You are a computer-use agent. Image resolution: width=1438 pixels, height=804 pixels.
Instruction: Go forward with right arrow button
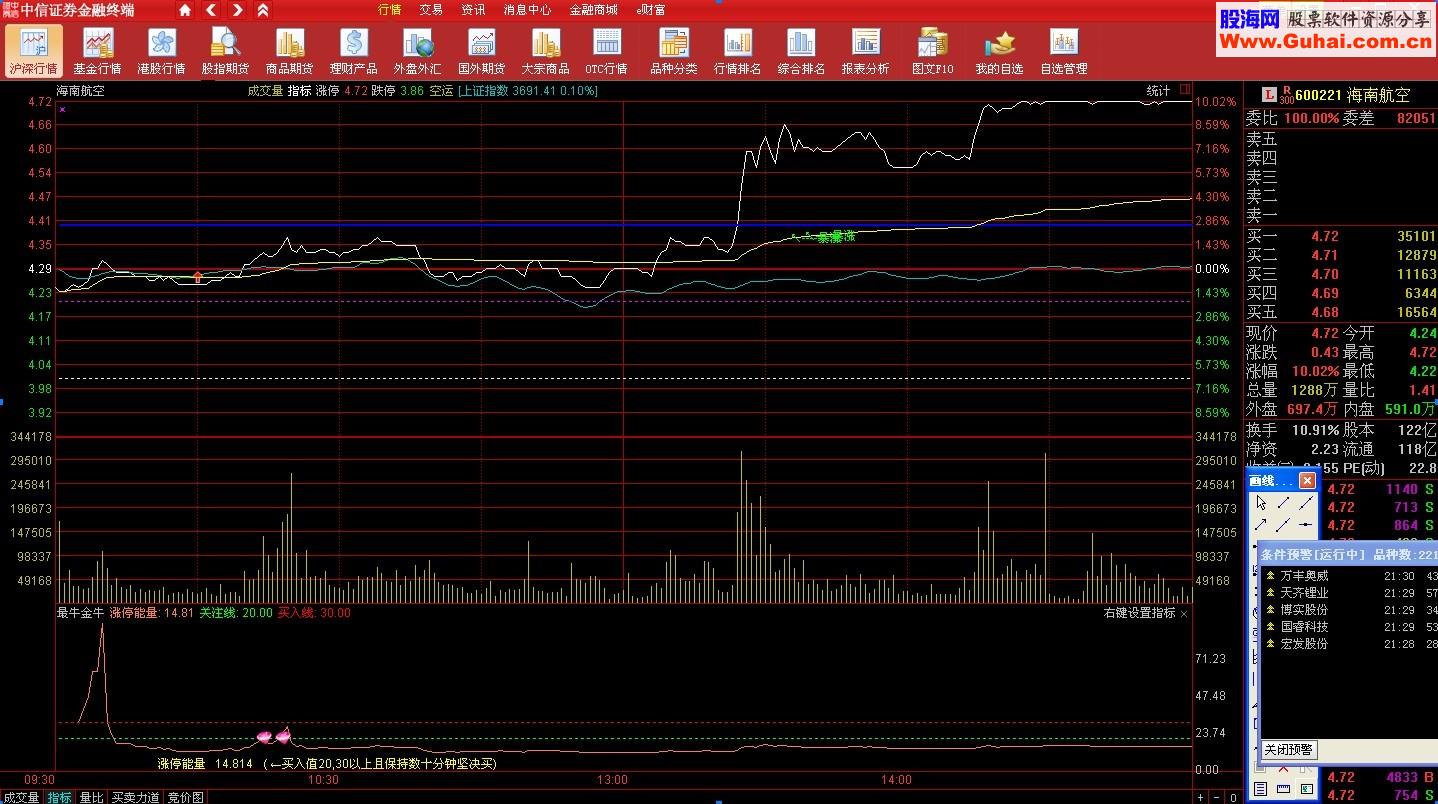pyautogui.click(x=237, y=10)
